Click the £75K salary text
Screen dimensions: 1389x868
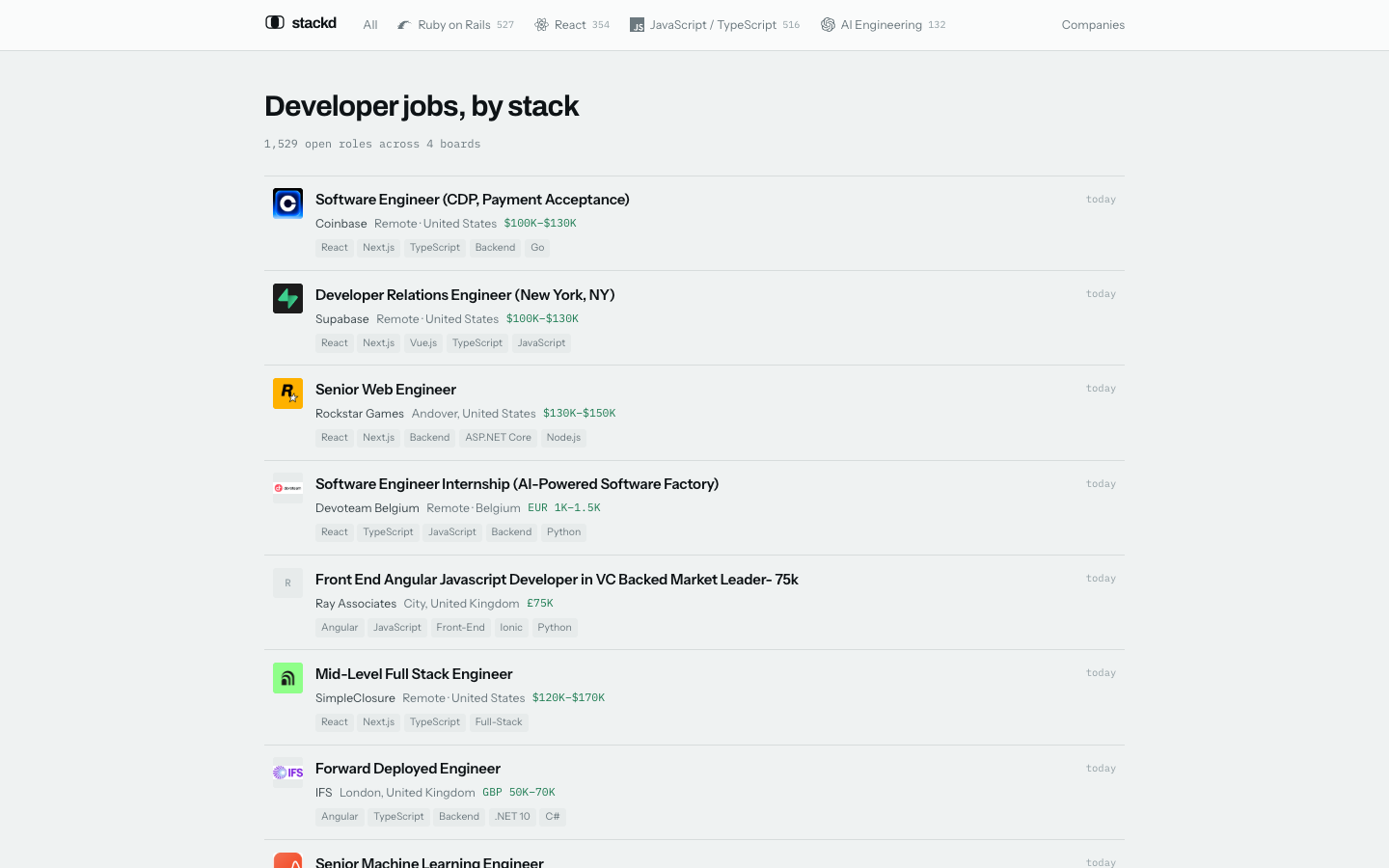click(540, 604)
